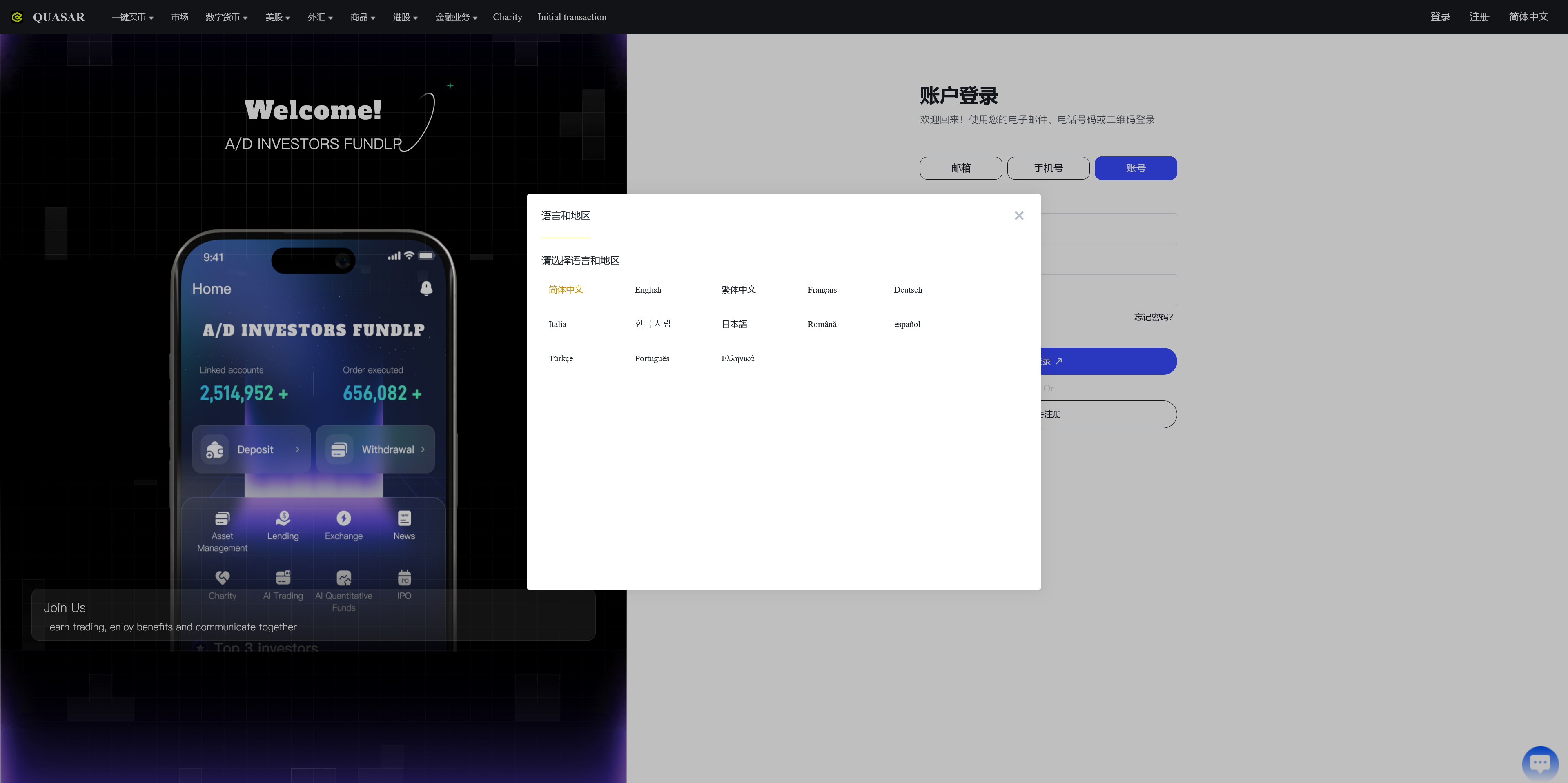Select Türkçe language option
Image resolution: width=1568 pixels, height=783 pixels.
[561, 358]
